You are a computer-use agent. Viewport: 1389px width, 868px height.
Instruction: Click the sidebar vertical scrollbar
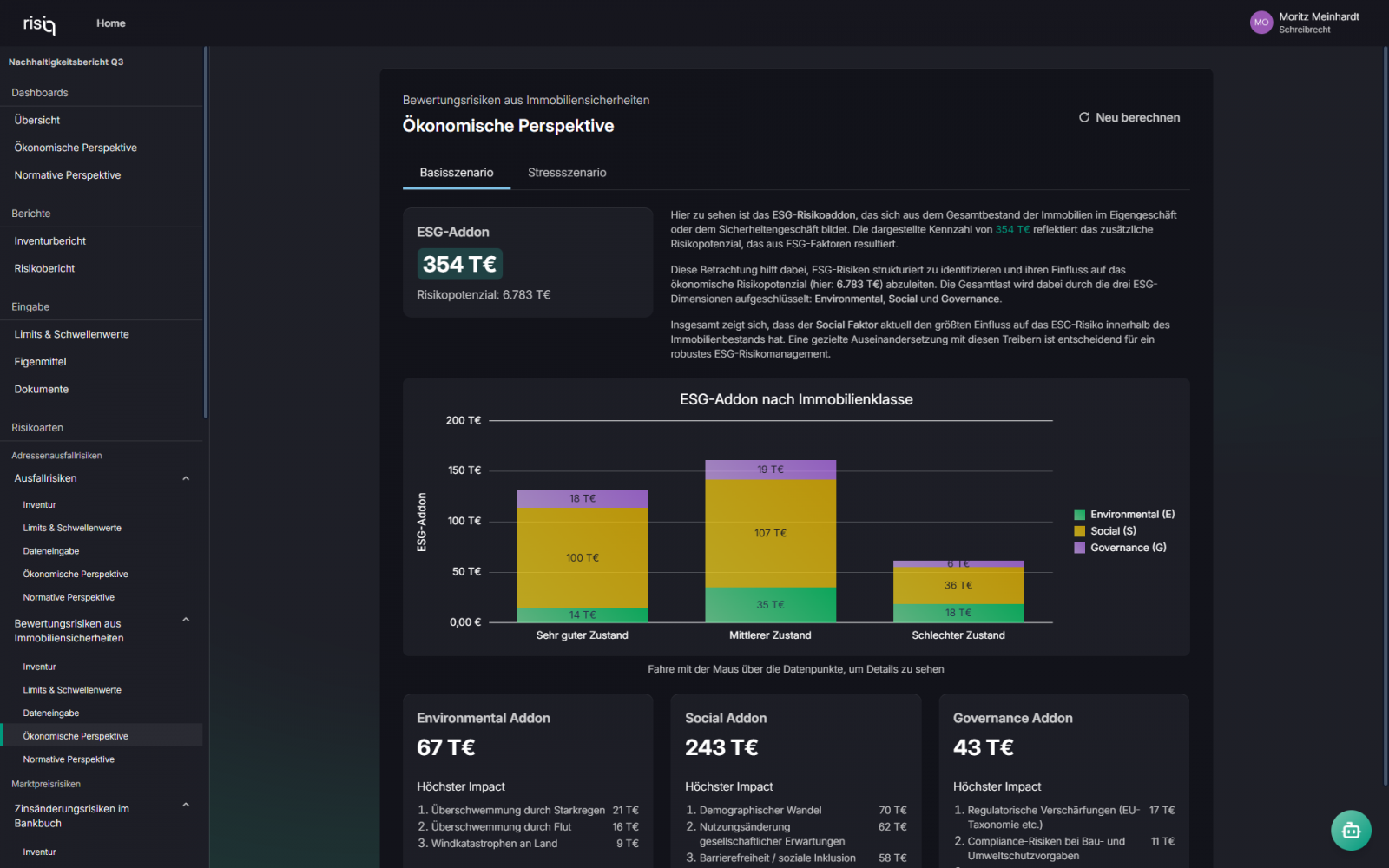(x=206, y=234)
